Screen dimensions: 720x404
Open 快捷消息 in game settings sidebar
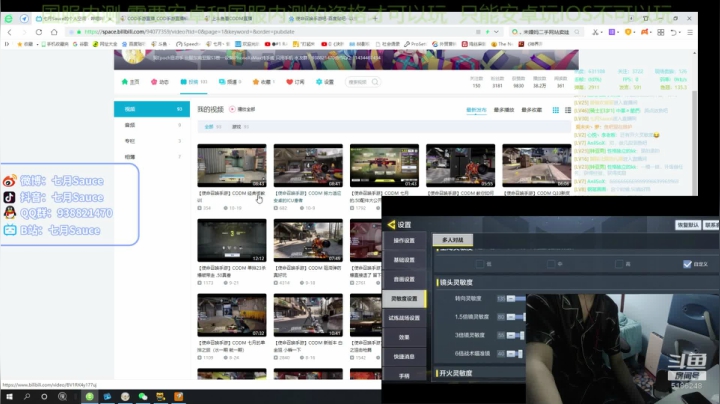(404, 356)
